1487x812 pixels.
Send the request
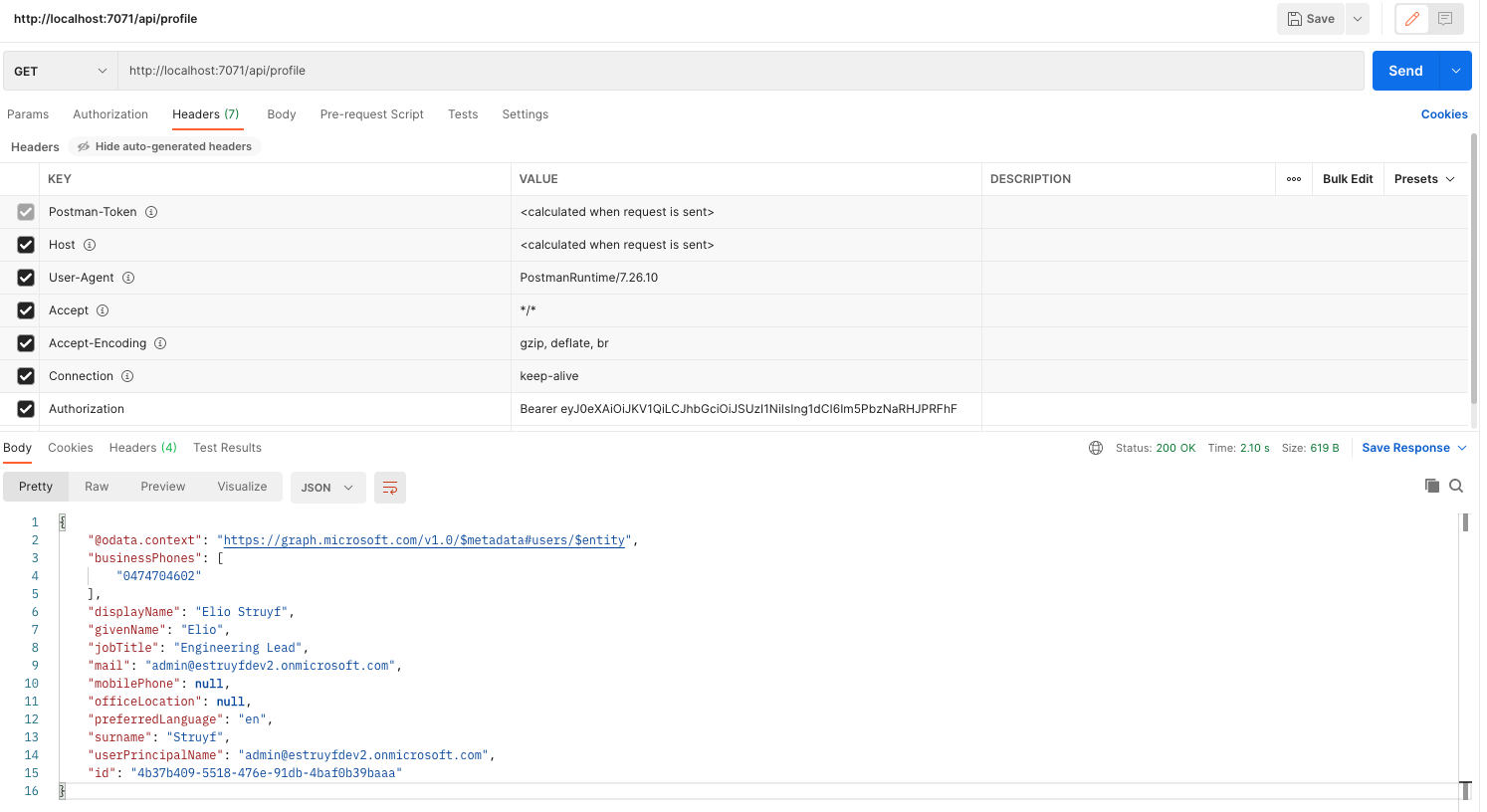(x=1405, y=71)
